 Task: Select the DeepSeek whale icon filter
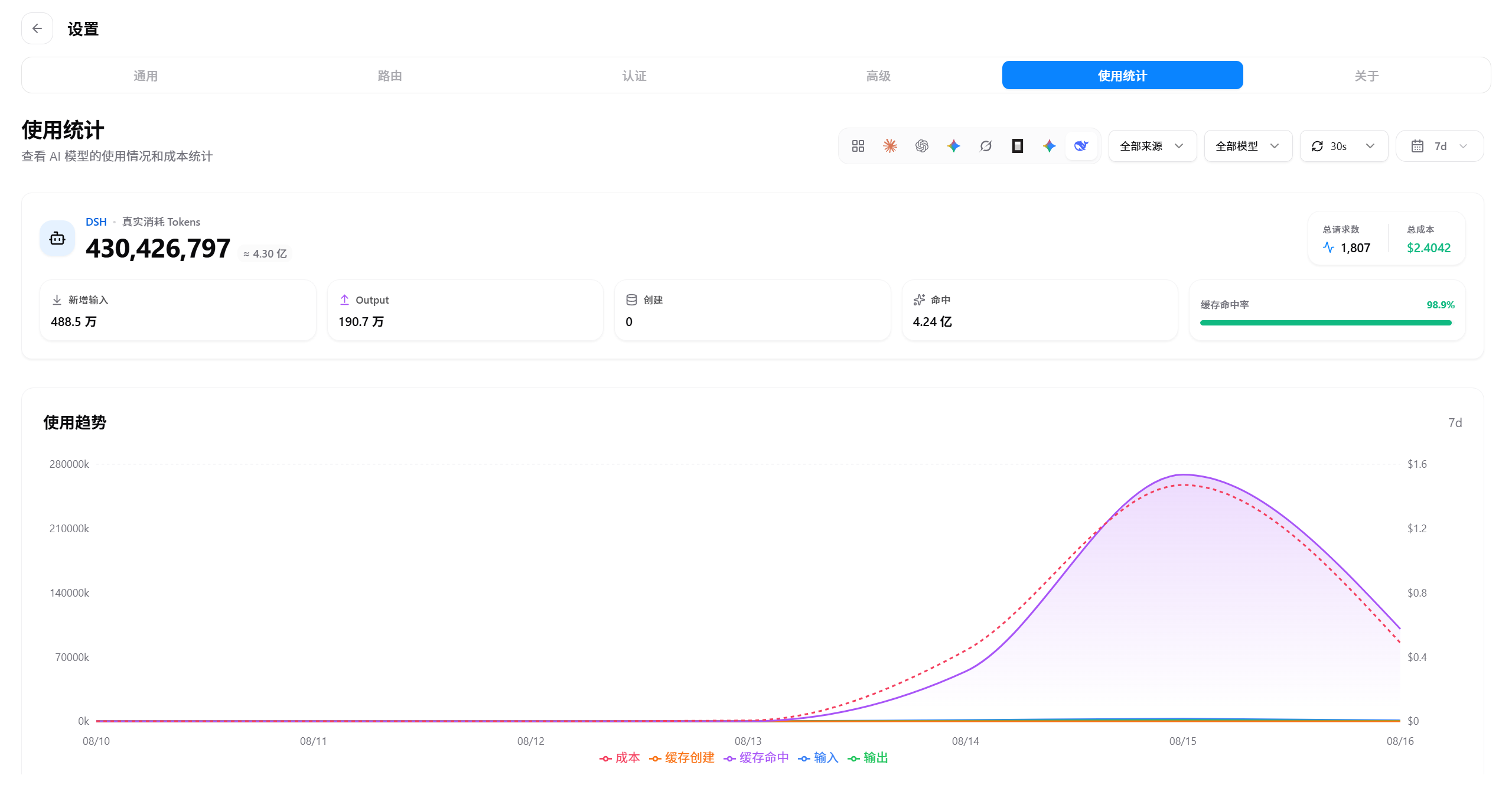click(1081, 146)
